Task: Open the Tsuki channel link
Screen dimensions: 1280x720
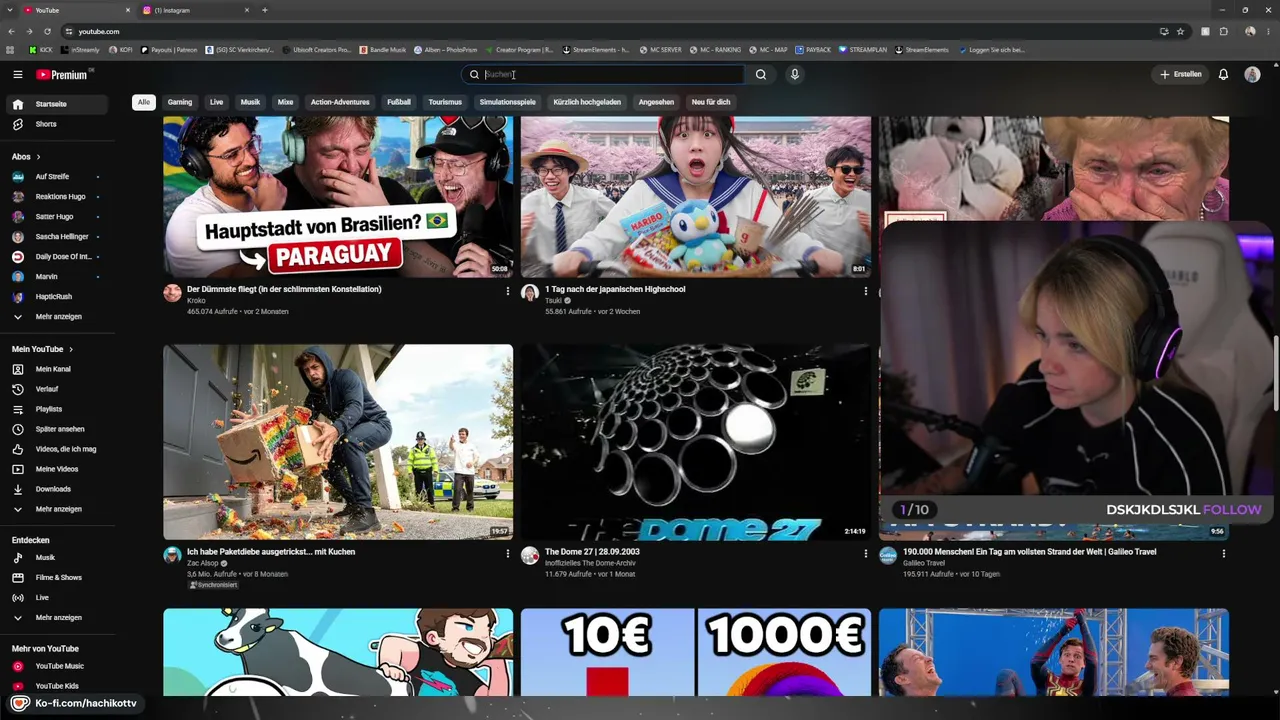Action: 553,301
